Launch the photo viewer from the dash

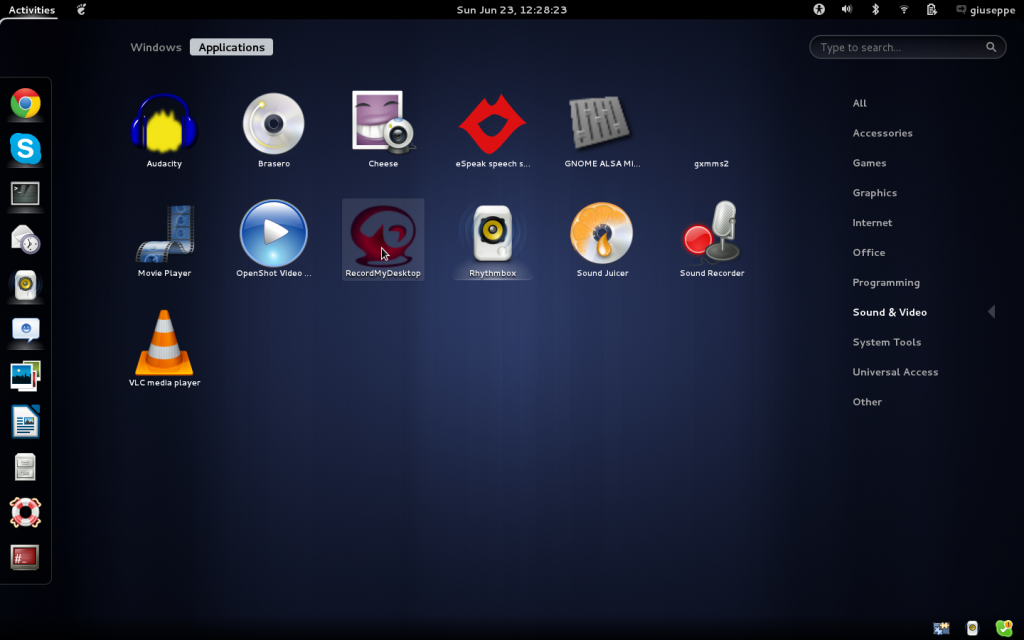tap(25, 376)
